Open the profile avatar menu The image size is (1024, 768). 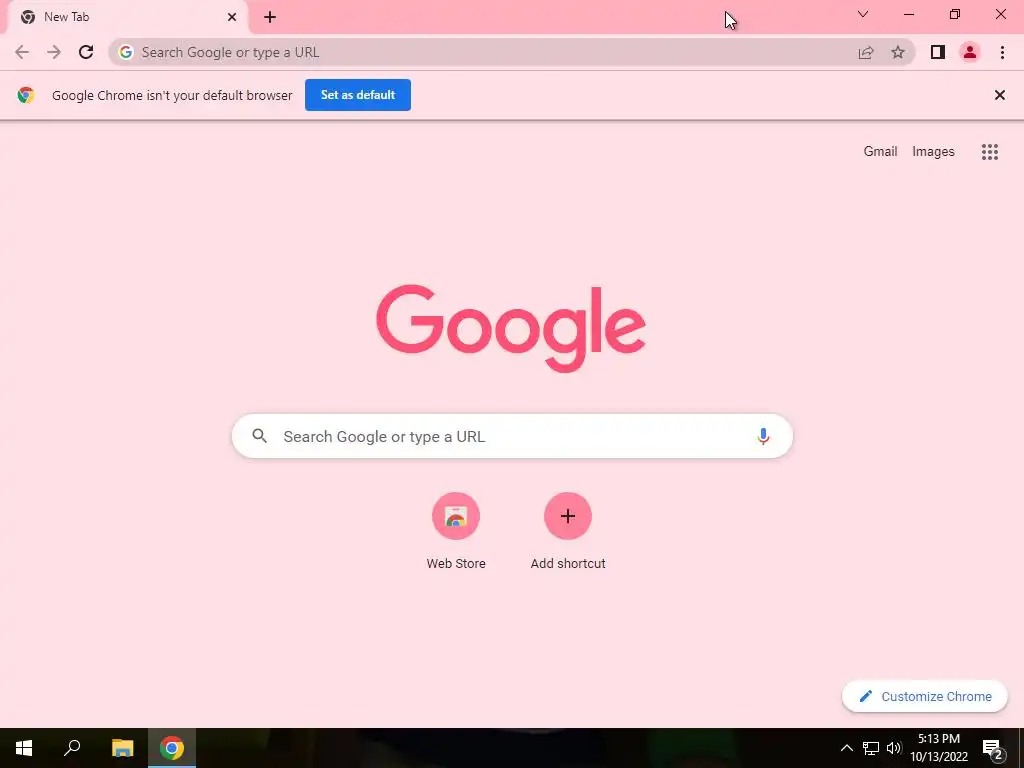pos(970,52)
